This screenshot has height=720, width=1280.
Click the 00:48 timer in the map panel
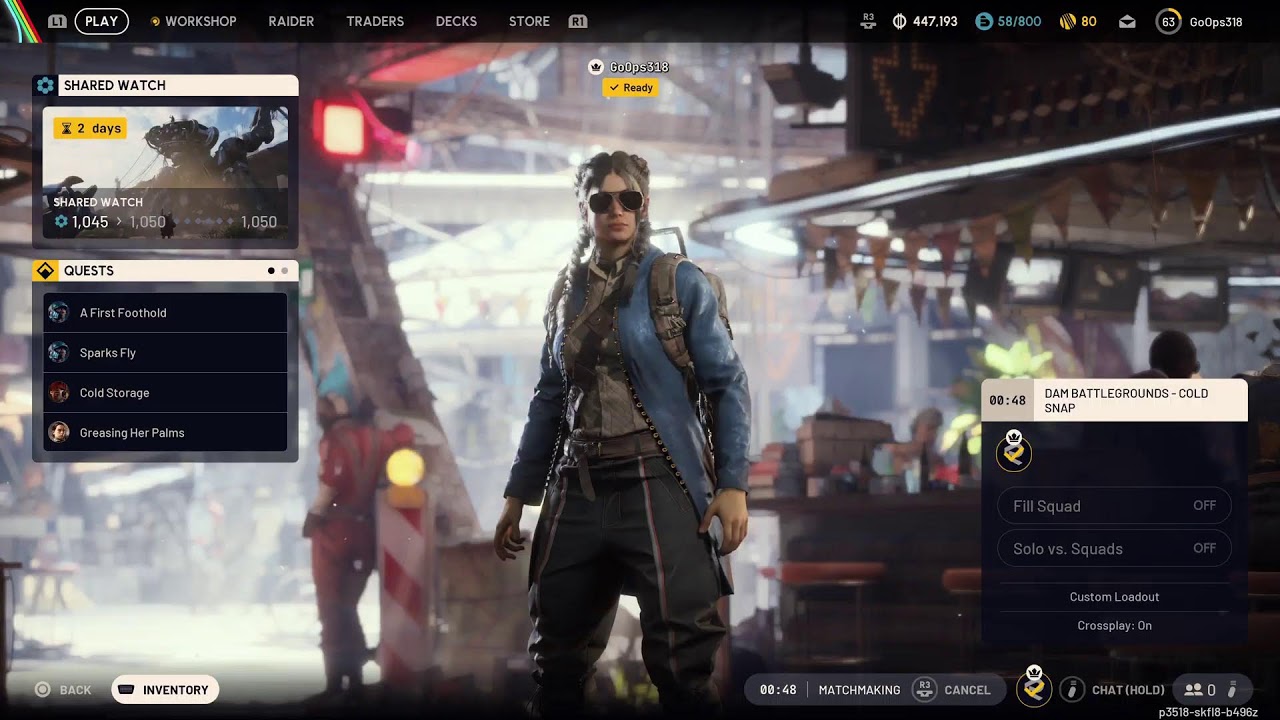click(1007, 400)
